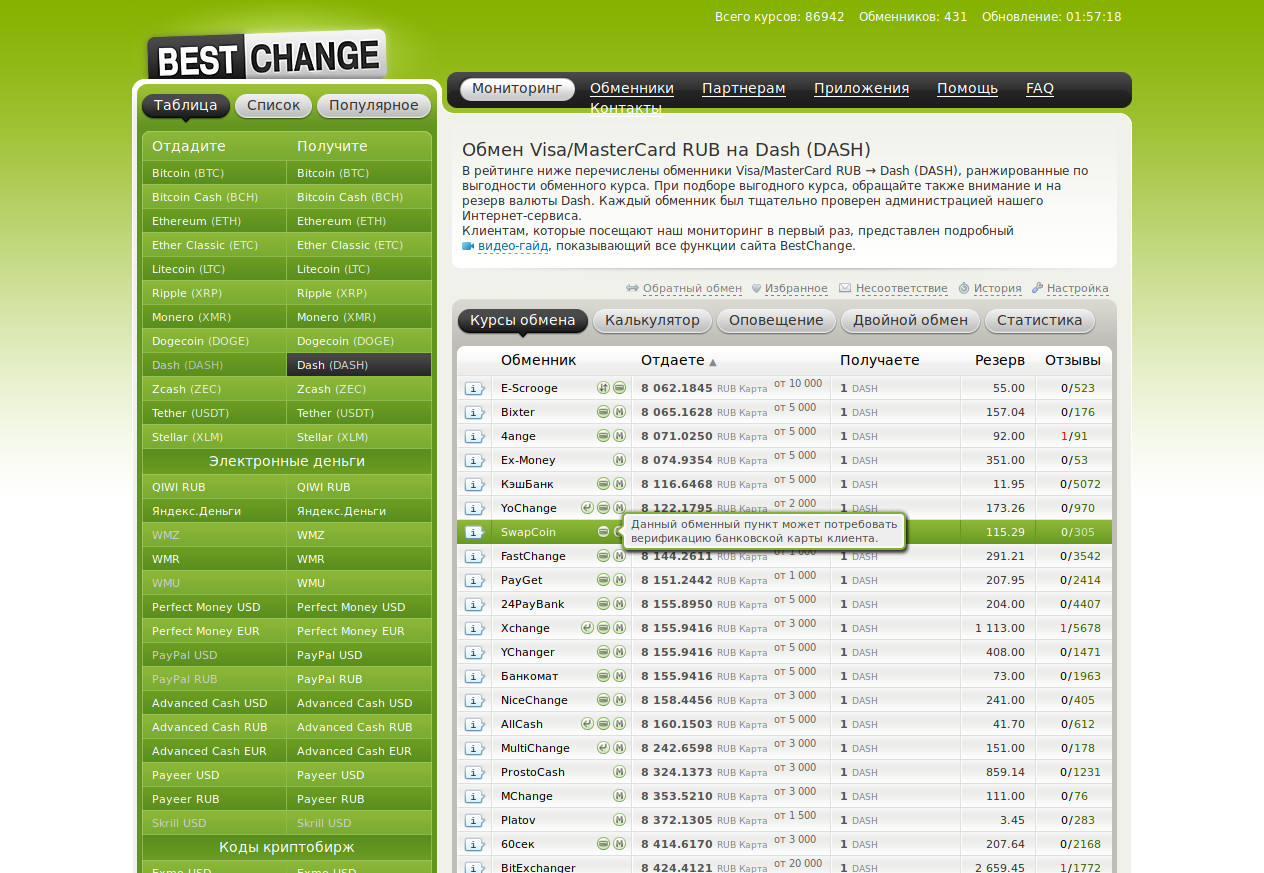This screenshot has width=1264, height=873.
Task: Open info icon for Bixter row
Action: point(475,412)
